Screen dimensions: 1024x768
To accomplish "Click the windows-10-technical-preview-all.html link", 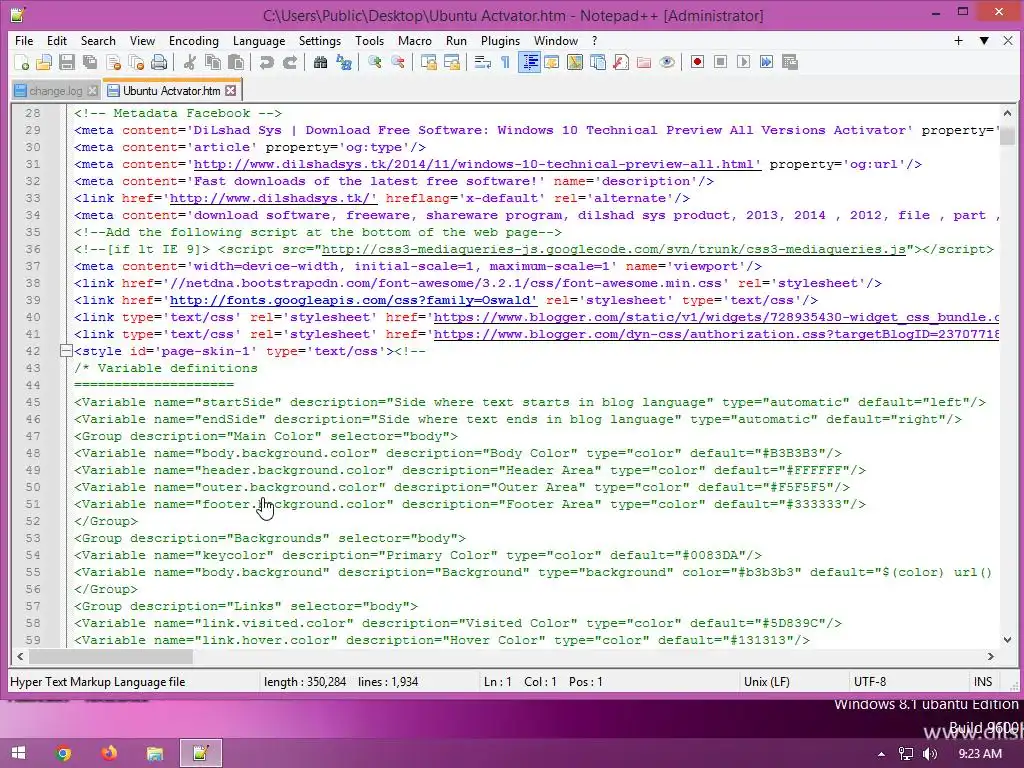I will point(477,165).
